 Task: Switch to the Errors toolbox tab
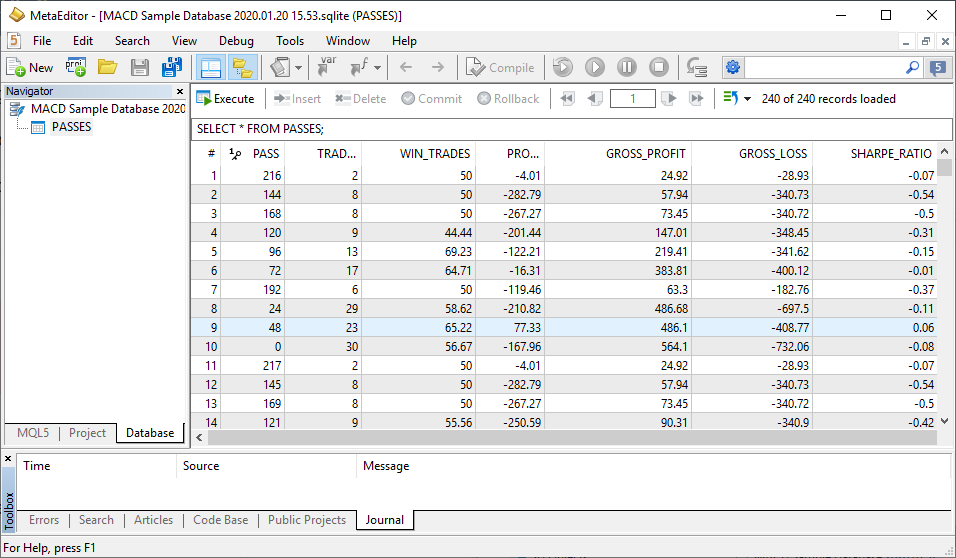tap(44, 520)
